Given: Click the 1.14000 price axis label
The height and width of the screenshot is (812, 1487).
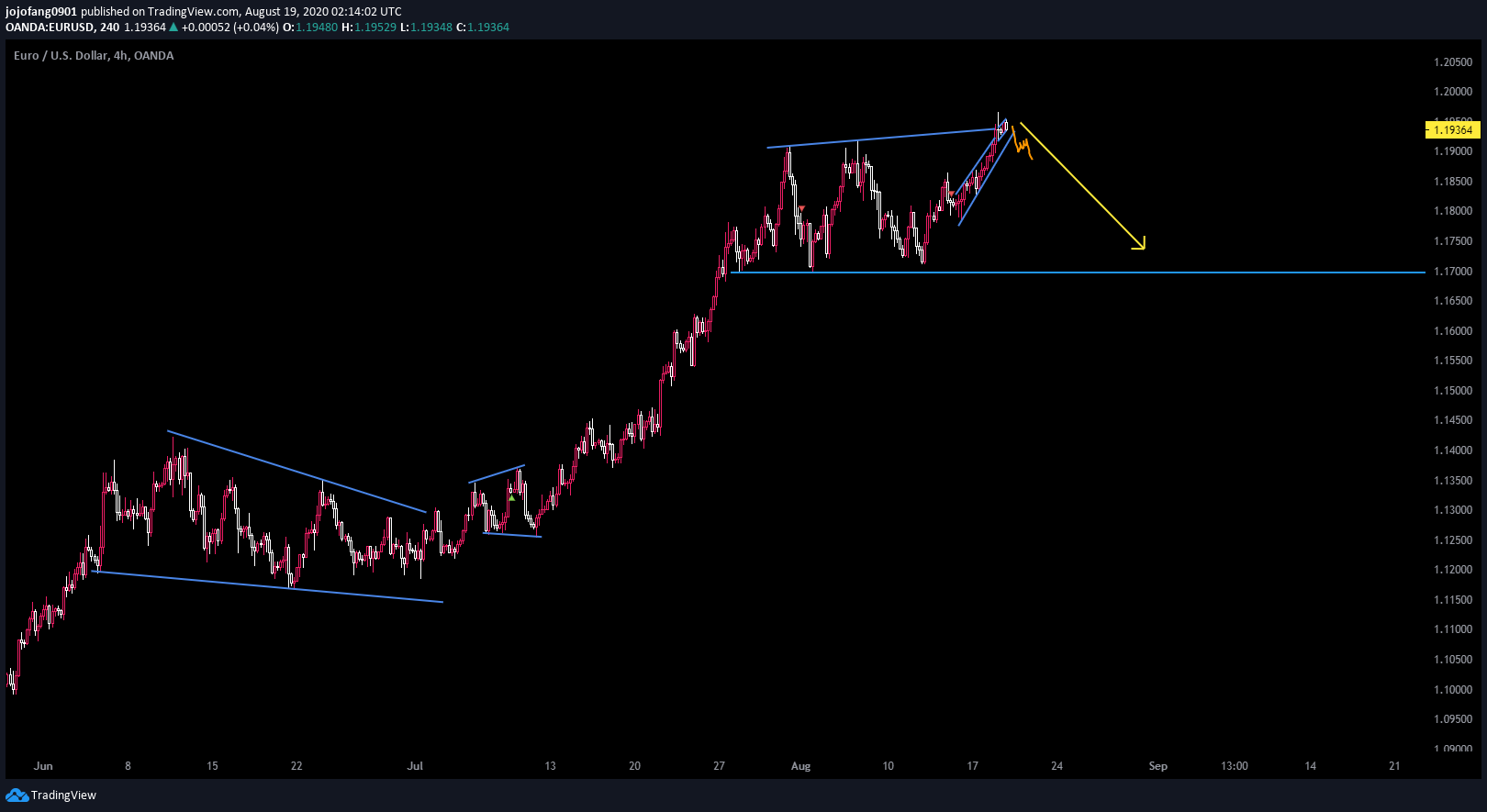Looking at the screenshot, I should coord(1453,450).
